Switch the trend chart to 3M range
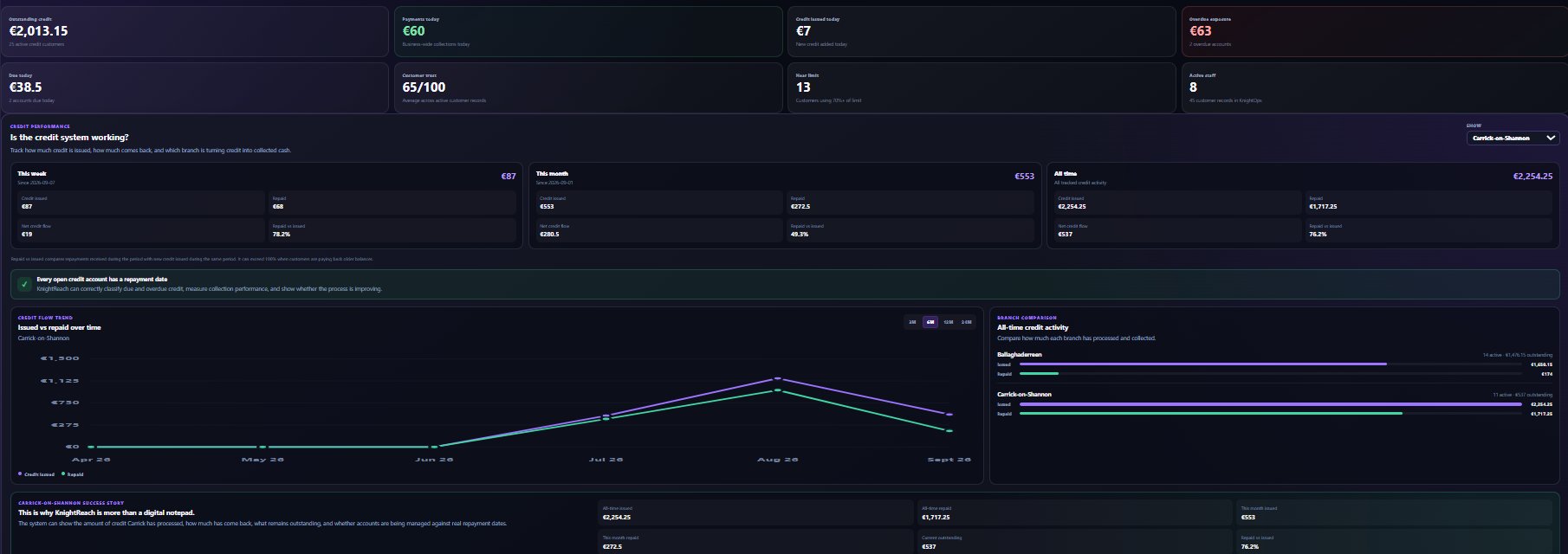Viewport: 1568px width, 554px height. pyautogui.click(x=912, y=322)
